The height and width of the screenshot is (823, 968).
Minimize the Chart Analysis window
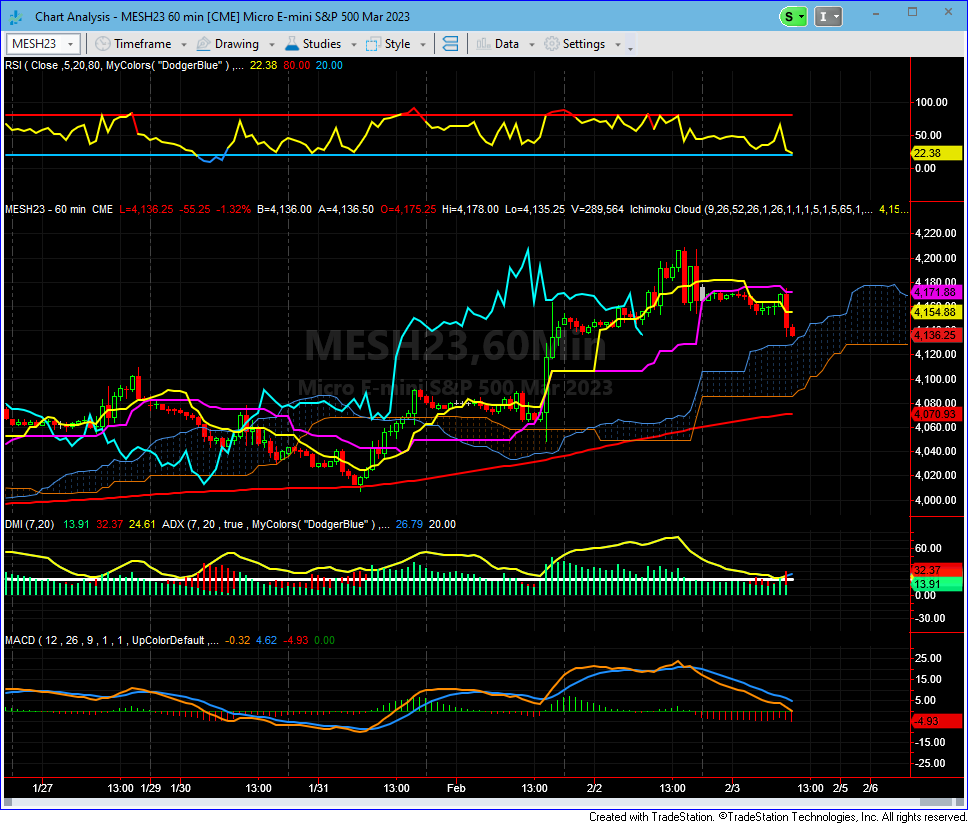pyautogui.click(x=876, y=13)
